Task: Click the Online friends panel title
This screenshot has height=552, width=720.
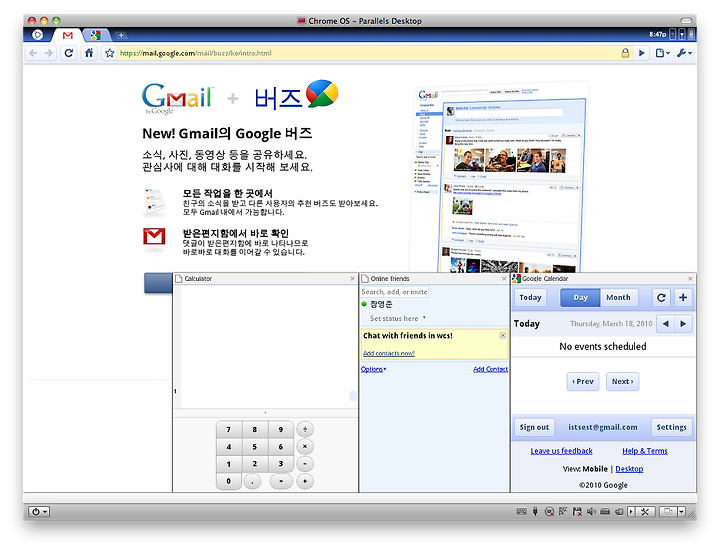Action: [390, 279]
